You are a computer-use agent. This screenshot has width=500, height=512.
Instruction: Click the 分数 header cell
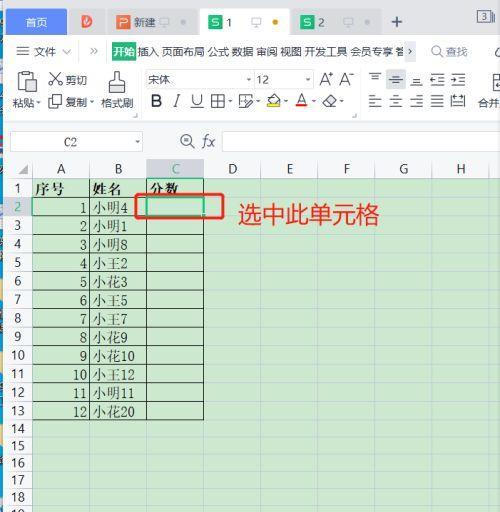(175, 188)
